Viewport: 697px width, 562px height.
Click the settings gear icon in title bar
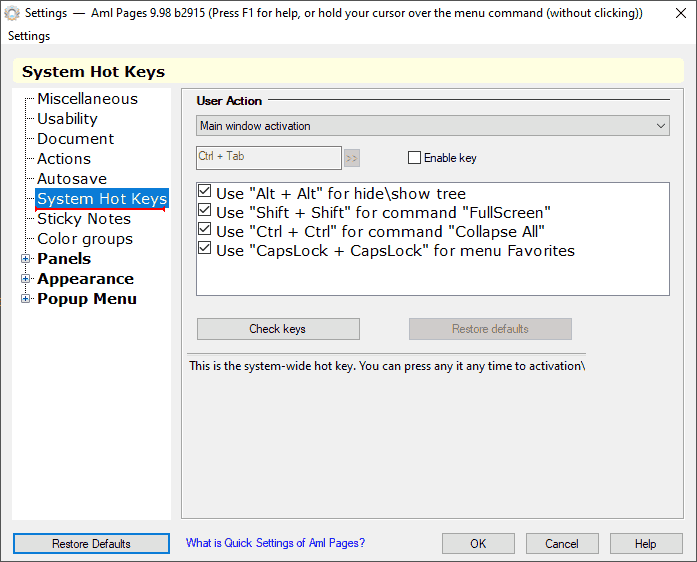pos(12,13)
